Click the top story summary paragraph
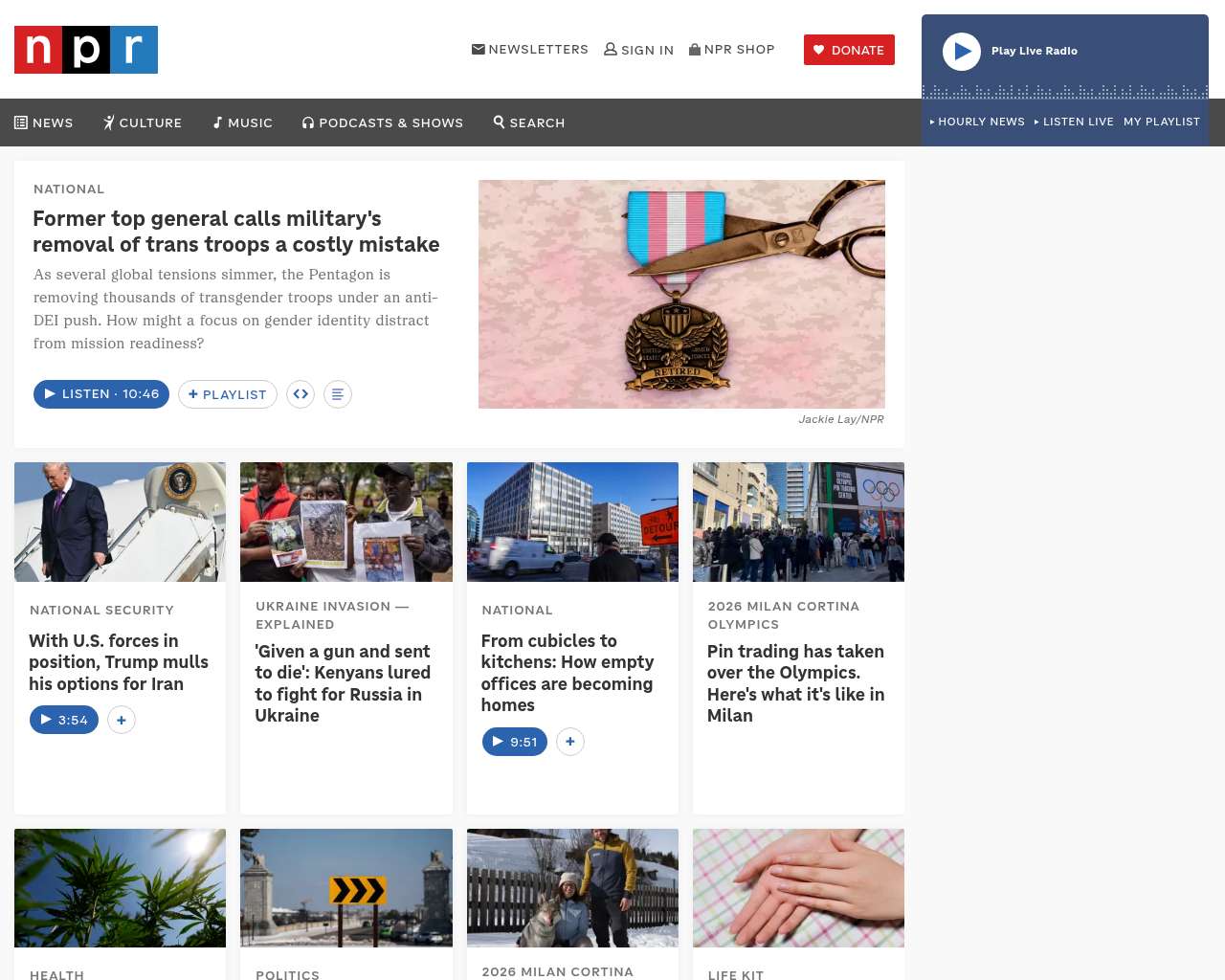Viewport: 1225px width, 980px height. pos(235,308)
